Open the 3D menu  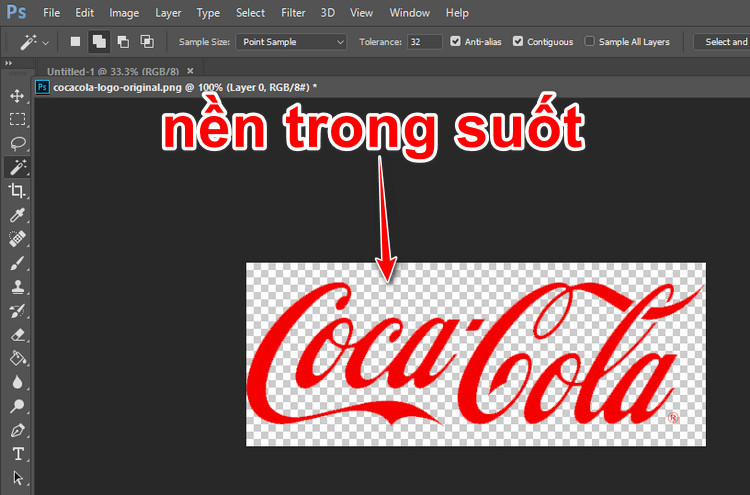328,13
